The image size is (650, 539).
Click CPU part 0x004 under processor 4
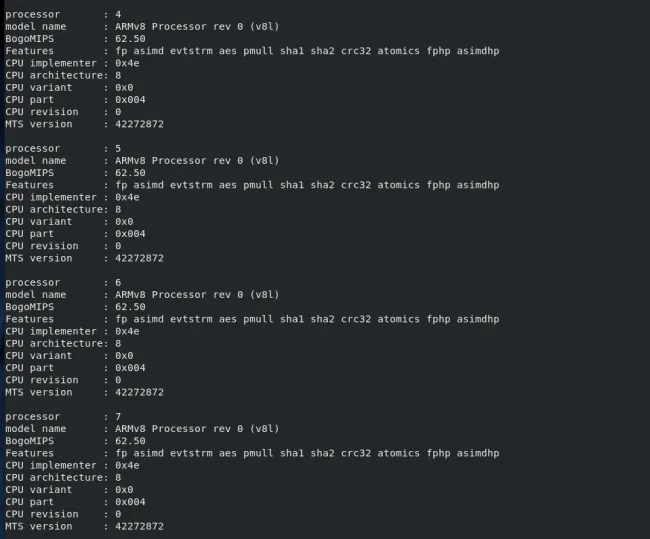pos(130,99)
